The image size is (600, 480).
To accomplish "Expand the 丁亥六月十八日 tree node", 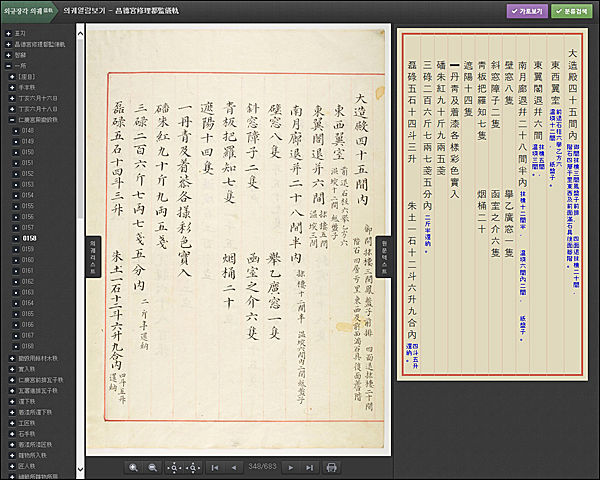I will coord(12,109).
